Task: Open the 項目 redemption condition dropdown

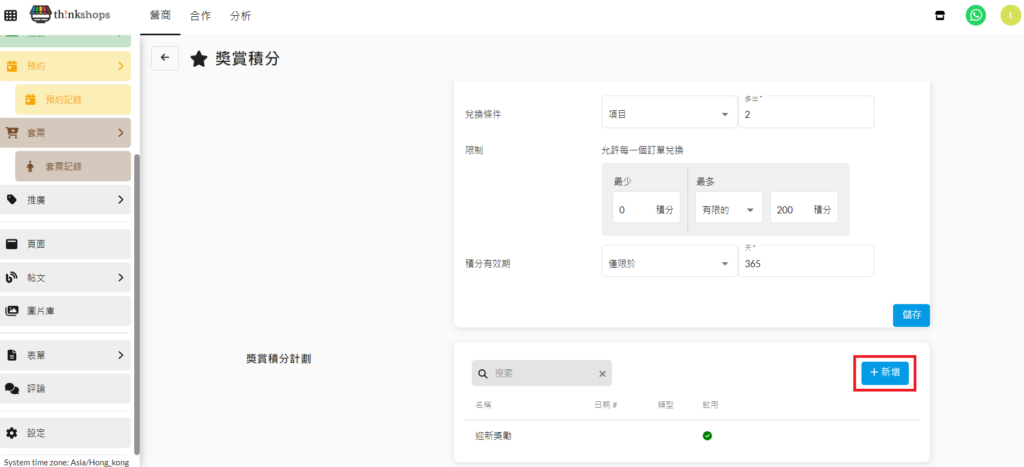Action: point(668,115)
